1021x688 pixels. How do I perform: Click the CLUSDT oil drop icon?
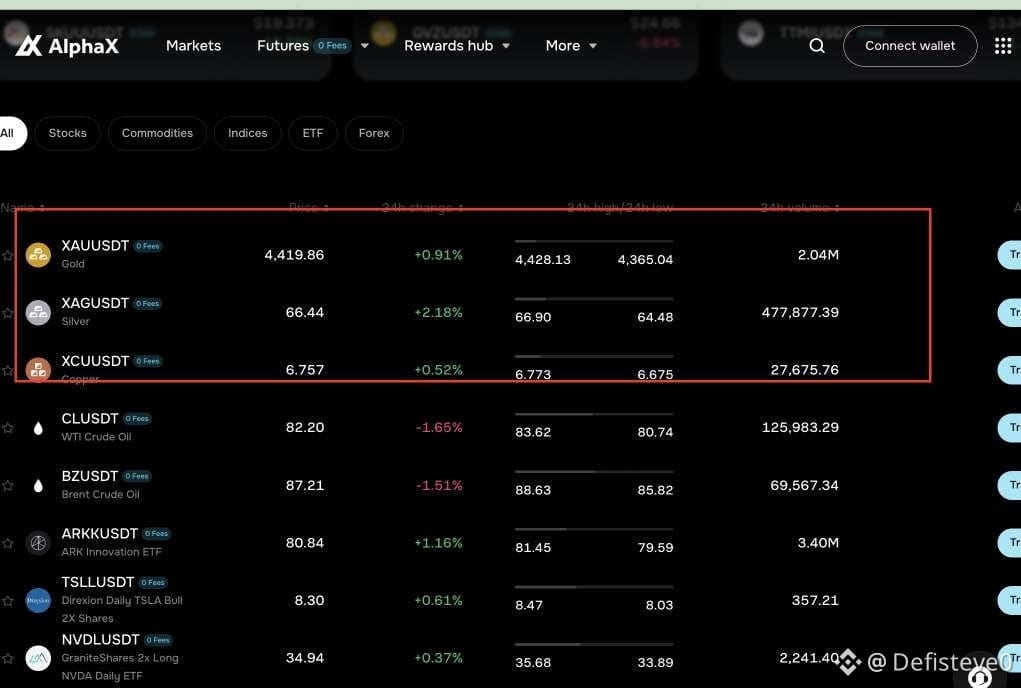(38, 428)
